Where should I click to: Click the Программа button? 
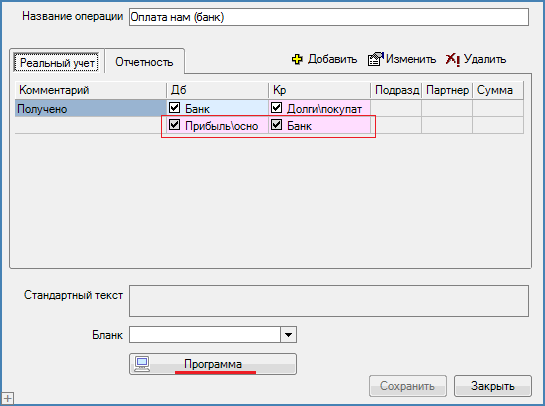pyautogui.click(x=213, y=364)
